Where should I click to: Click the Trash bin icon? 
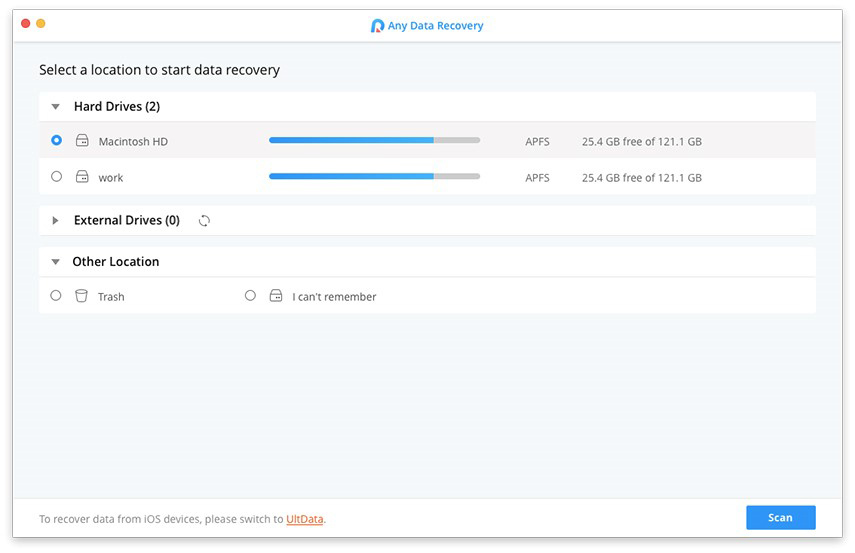(81, 296)
